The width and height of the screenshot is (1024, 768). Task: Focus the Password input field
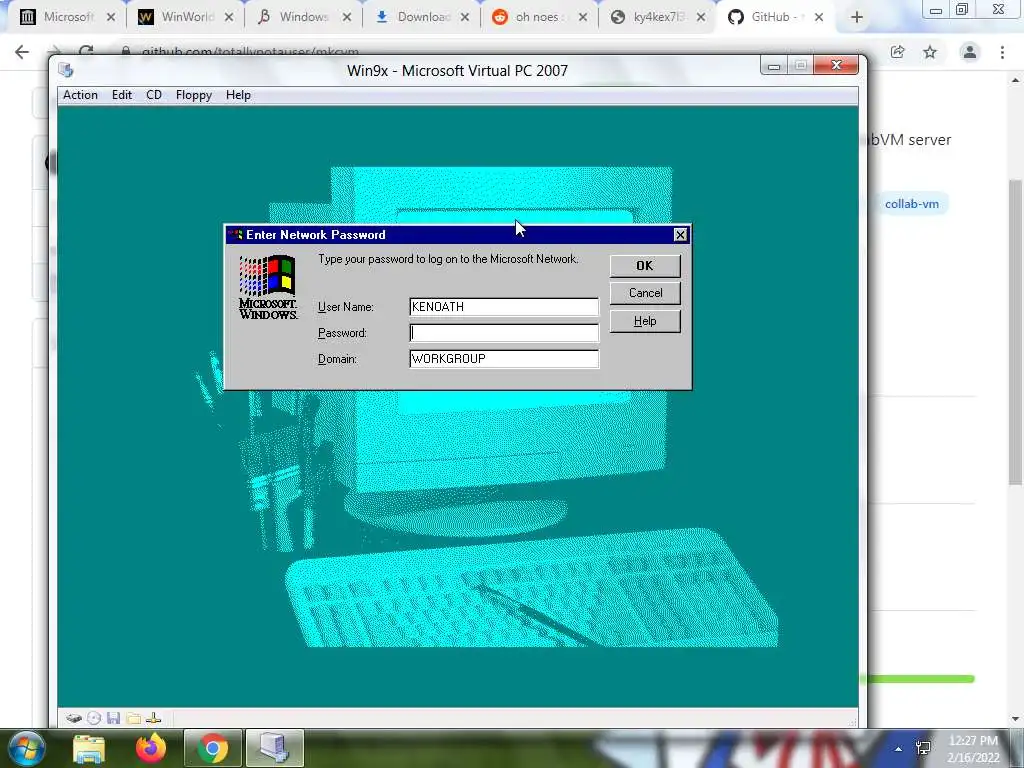[504, 333]
